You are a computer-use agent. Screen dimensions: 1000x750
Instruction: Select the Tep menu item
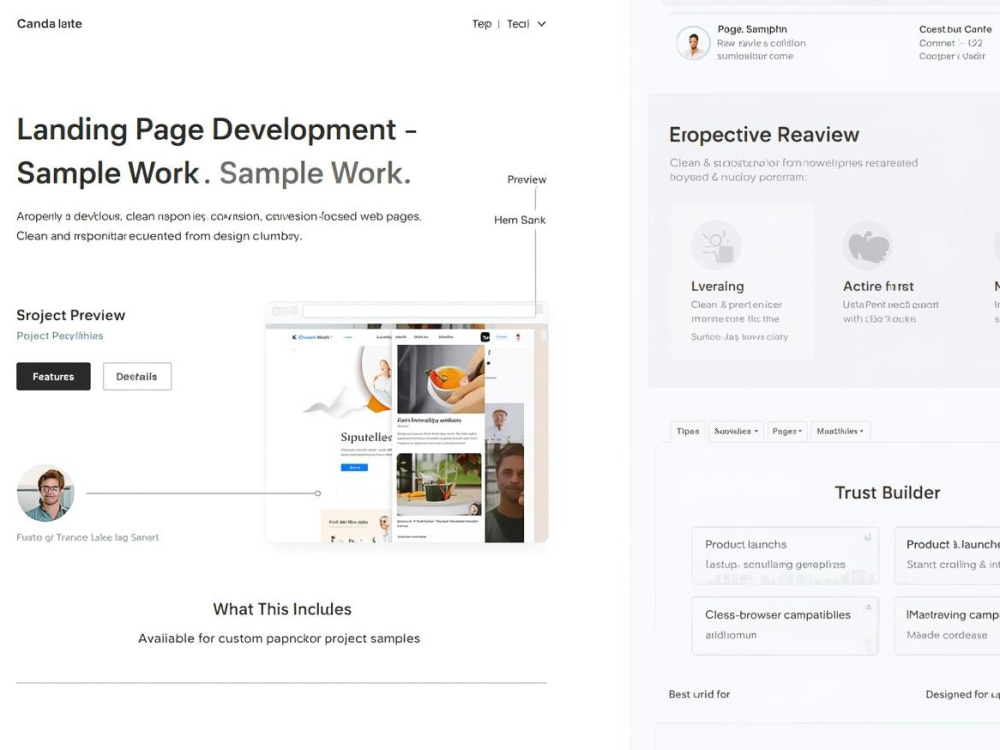[482, 24]
